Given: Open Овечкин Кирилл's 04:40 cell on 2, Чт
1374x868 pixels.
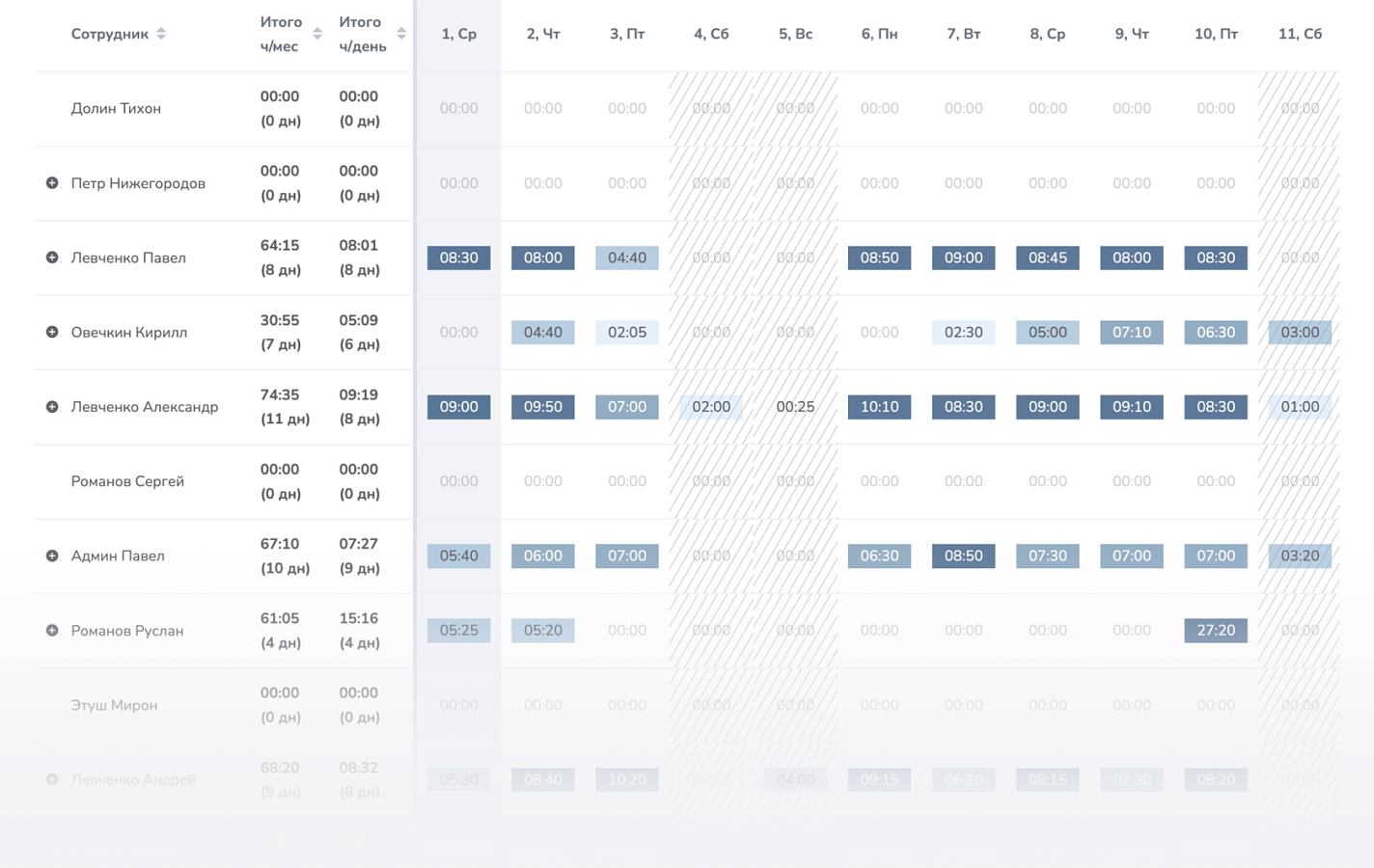Looking at the screenshot, I should point(543,332).
